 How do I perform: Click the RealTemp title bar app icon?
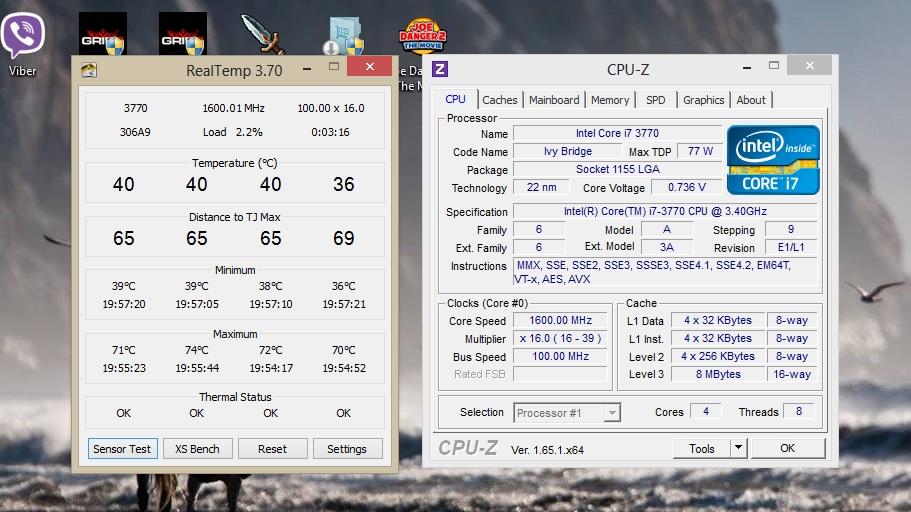(89, 70)
